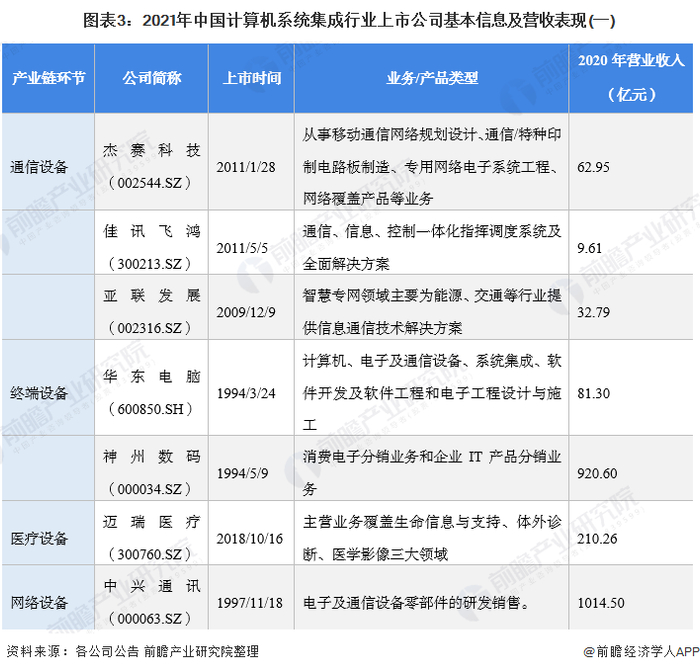Viewport: 700px width, 672px height.
Task: Click stock code 000034.SZ
Action: point(150,489)
